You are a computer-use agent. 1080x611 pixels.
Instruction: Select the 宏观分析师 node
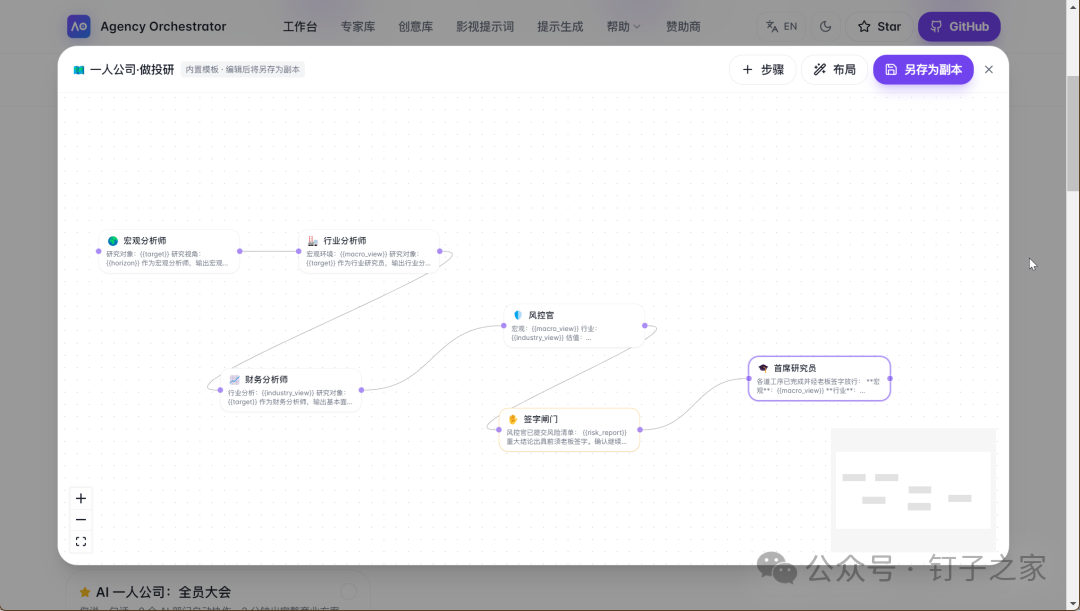[x=169, y=251]
